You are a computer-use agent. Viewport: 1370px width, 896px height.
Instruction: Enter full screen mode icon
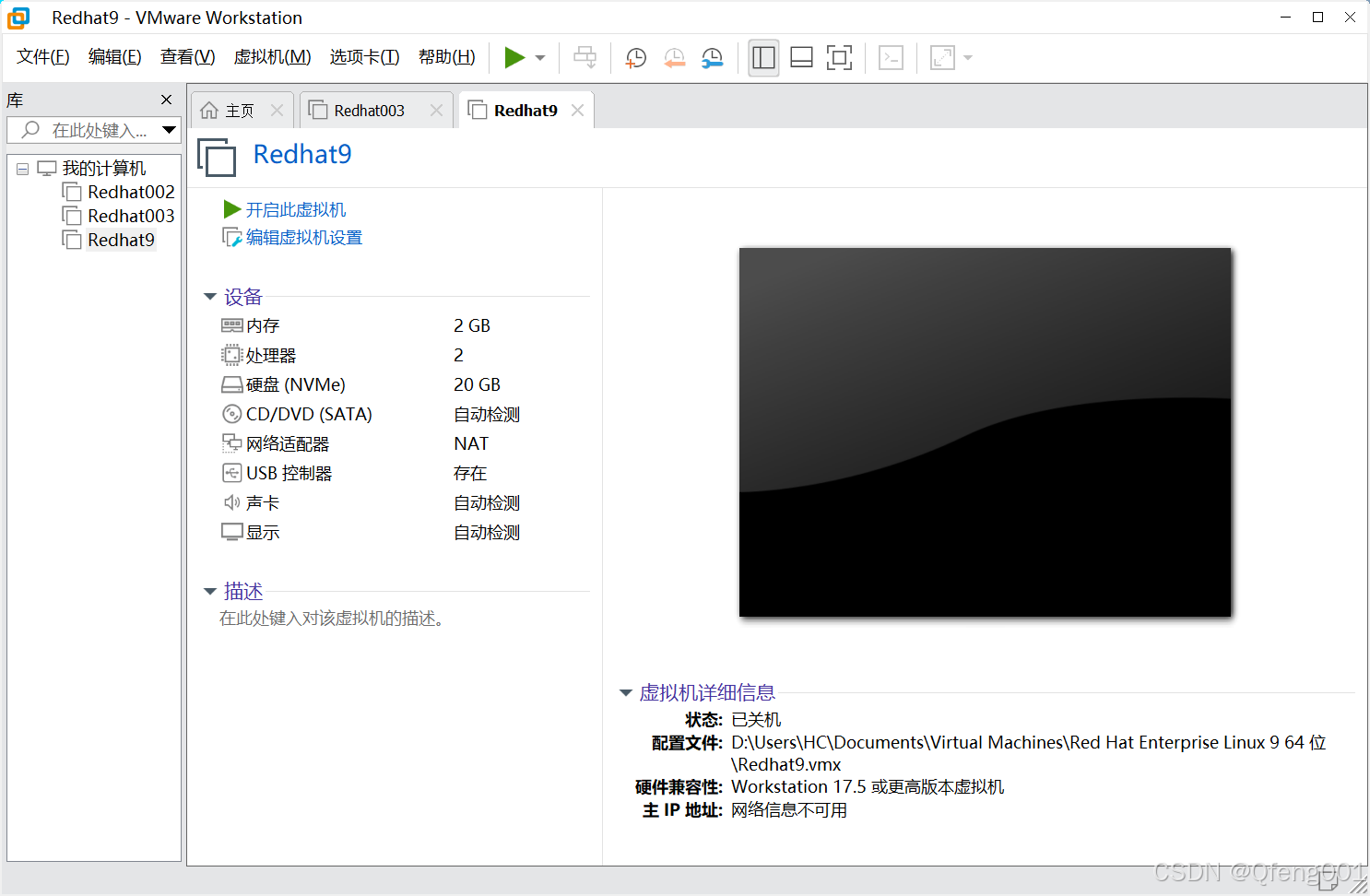tap(839, 58)
